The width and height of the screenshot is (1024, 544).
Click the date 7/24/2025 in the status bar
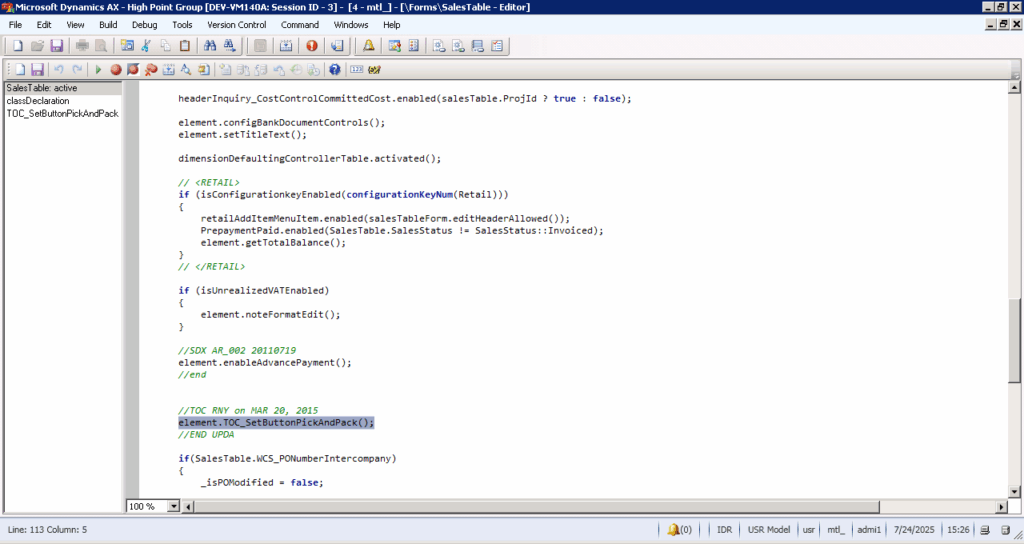pyautogui.click(x=914, y=530)
